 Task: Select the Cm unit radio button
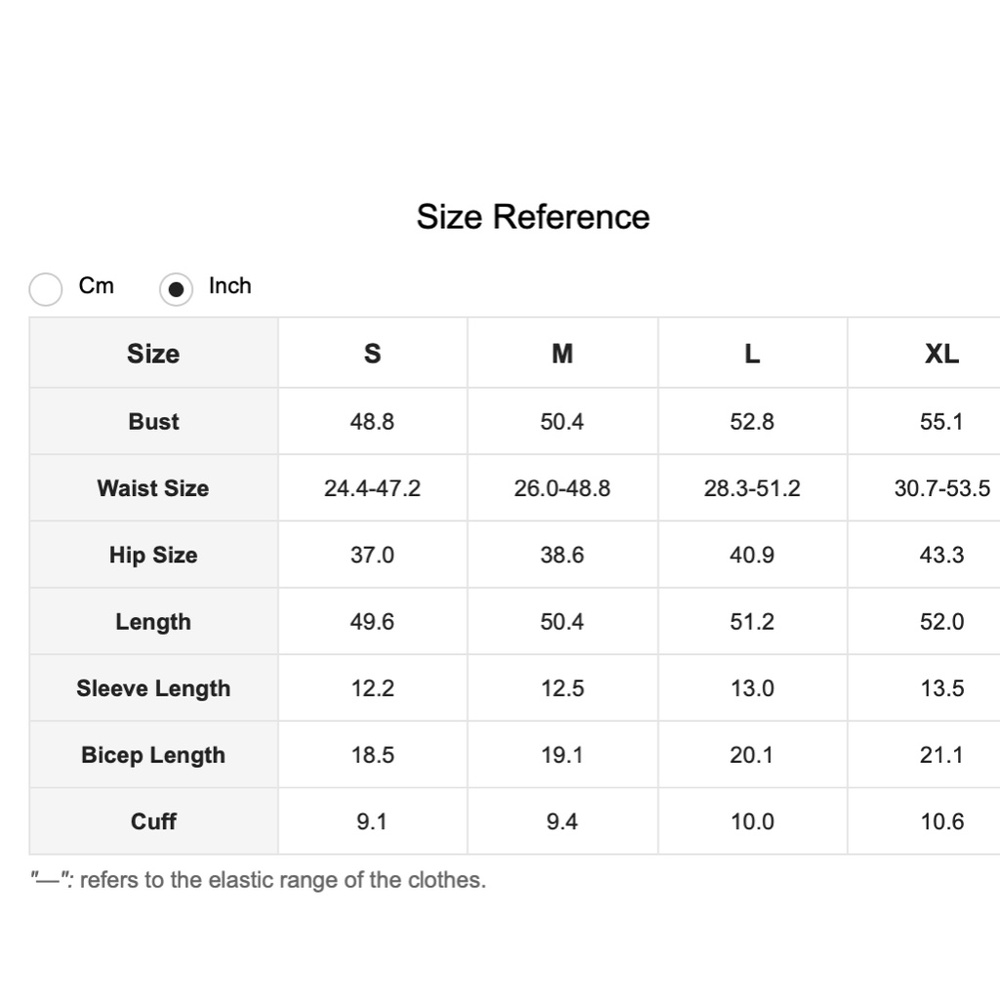(46, 289)
